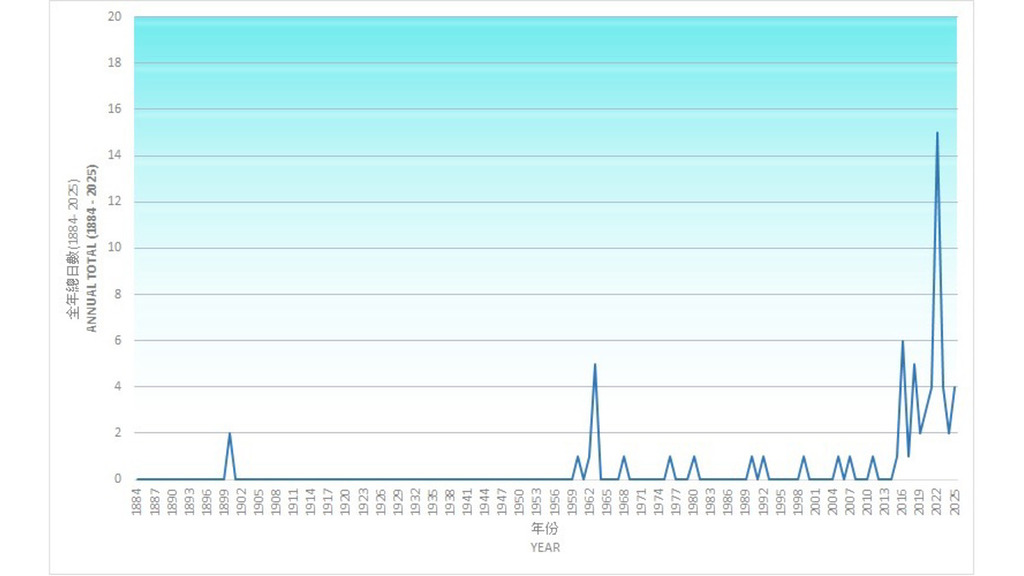Select the 1900 spike on the line

(230, 433)
